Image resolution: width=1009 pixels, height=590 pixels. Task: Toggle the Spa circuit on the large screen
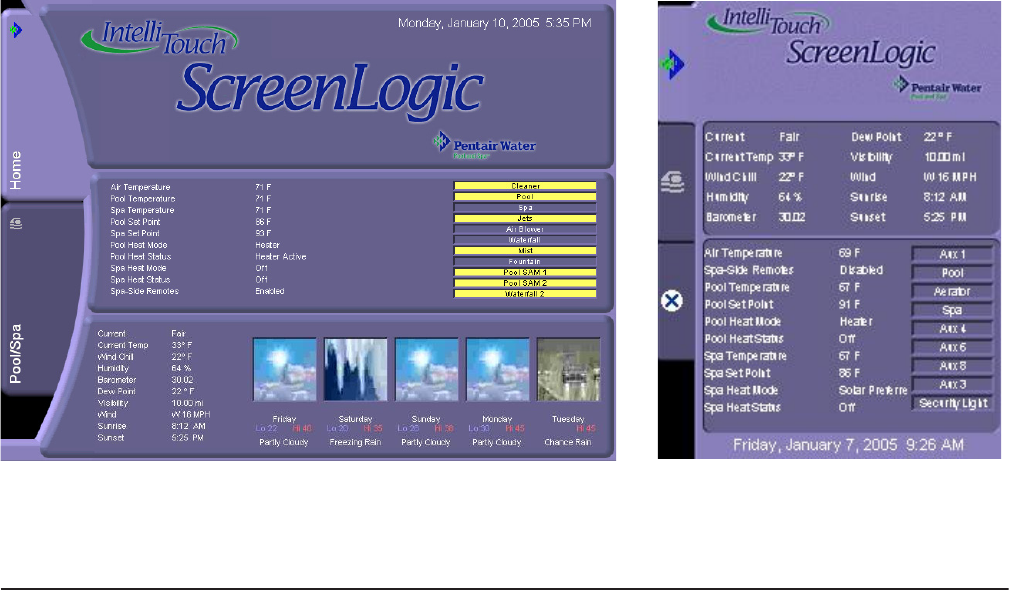pyautogui.click(x=525, y=208)
